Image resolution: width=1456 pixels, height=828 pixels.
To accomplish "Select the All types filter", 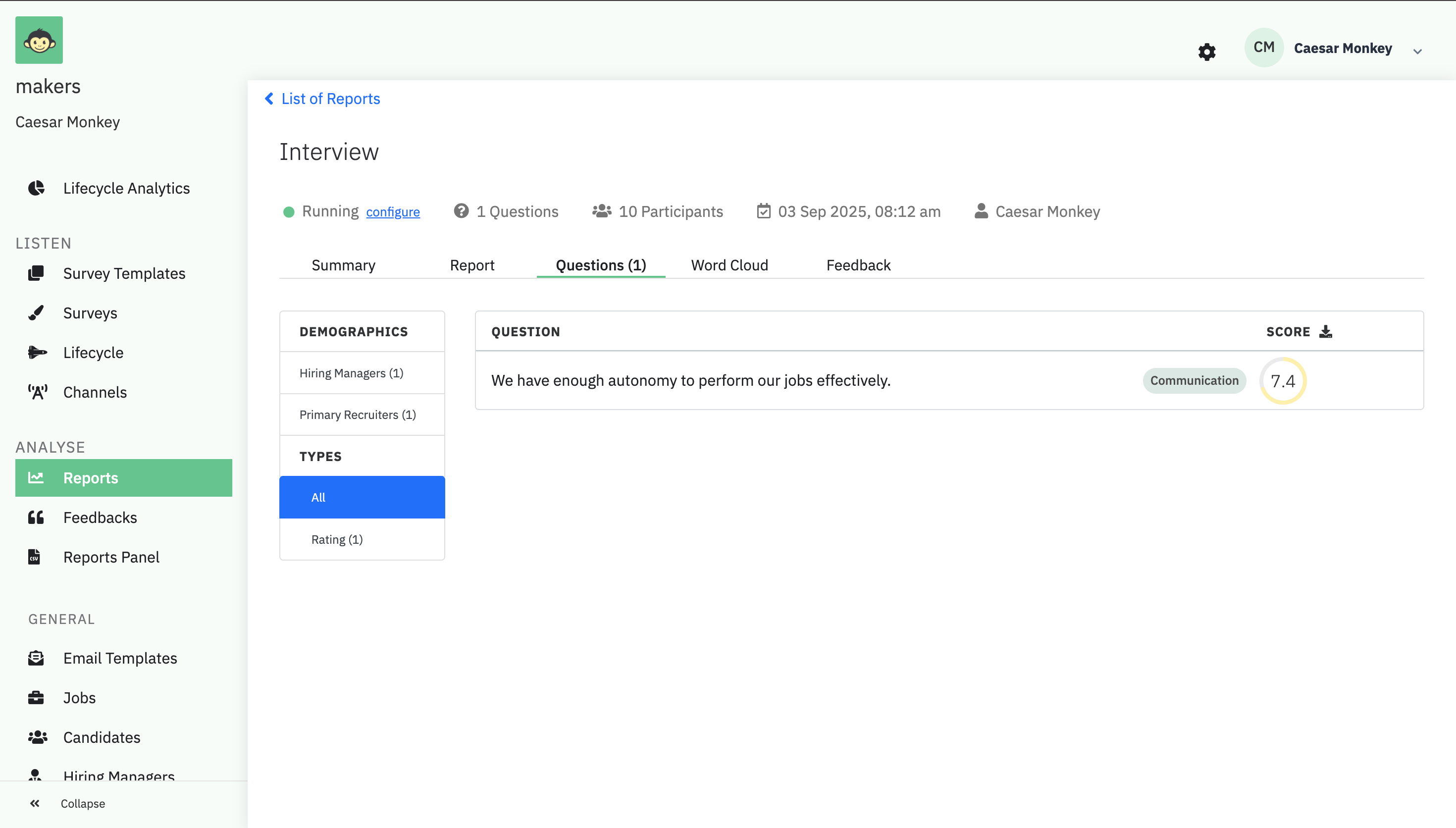I will (x=362, y=497).
